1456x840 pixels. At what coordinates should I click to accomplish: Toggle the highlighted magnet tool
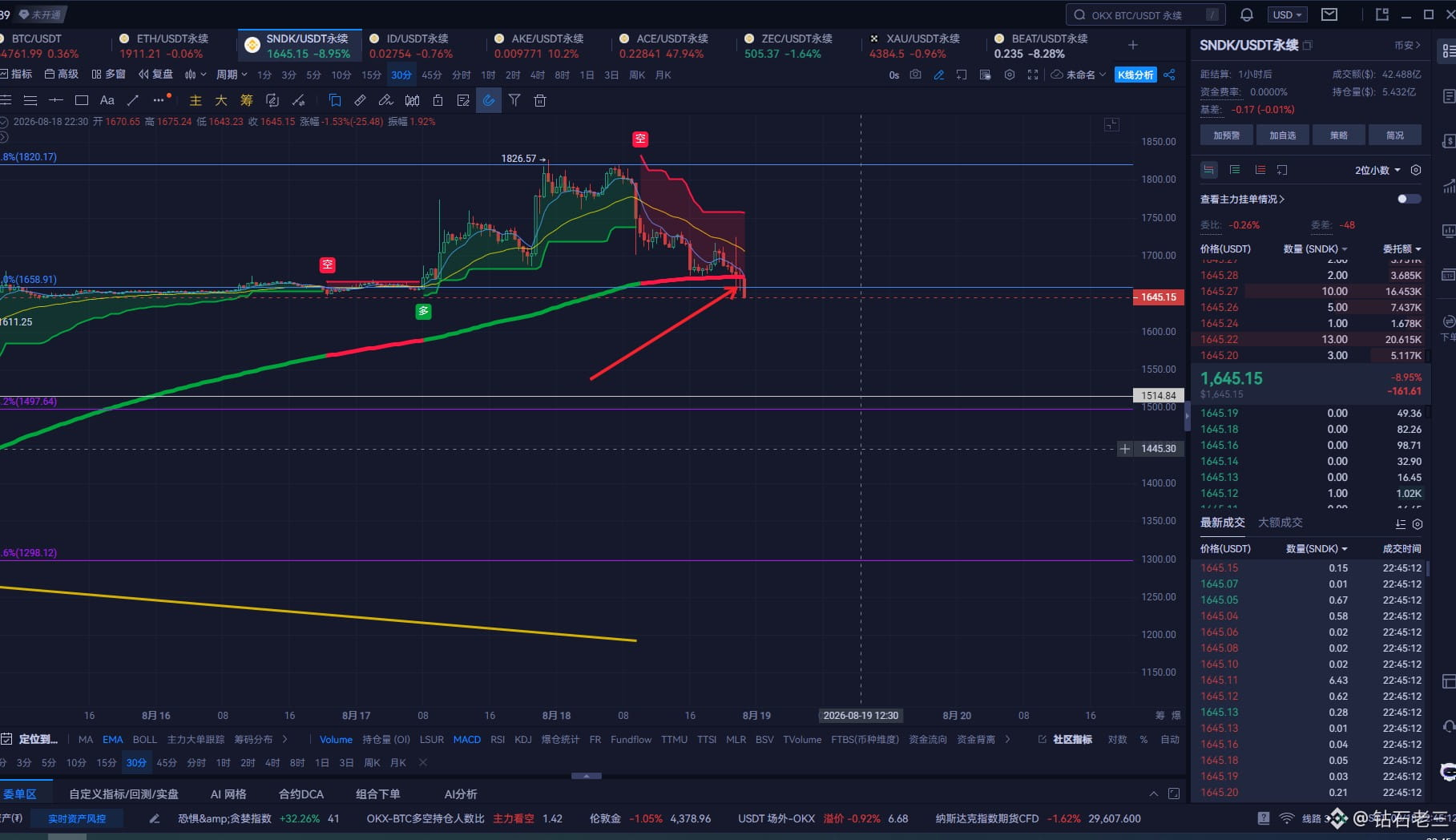pyautogui.click(x=489, y=100)
